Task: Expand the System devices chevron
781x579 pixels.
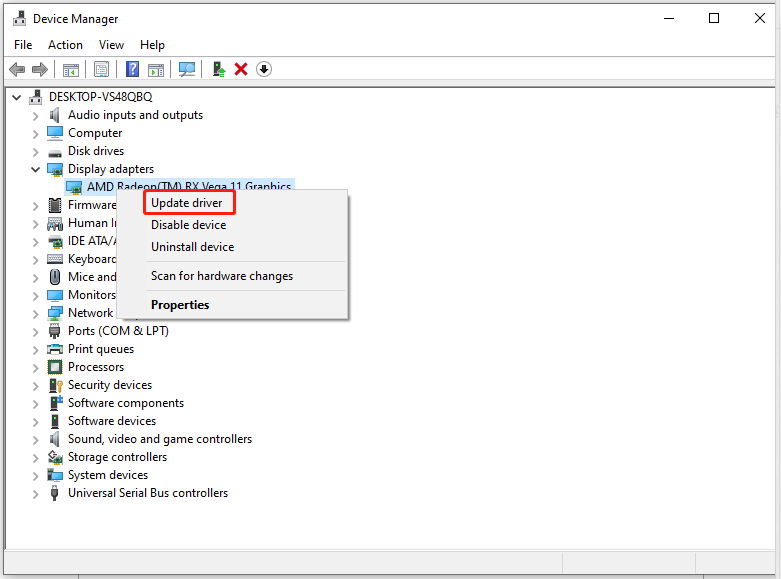Action: click(35, 476)
